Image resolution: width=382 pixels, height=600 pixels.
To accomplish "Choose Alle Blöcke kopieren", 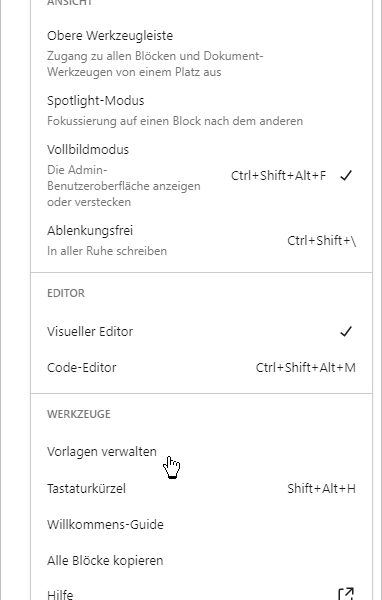I will tap(201, 561).
